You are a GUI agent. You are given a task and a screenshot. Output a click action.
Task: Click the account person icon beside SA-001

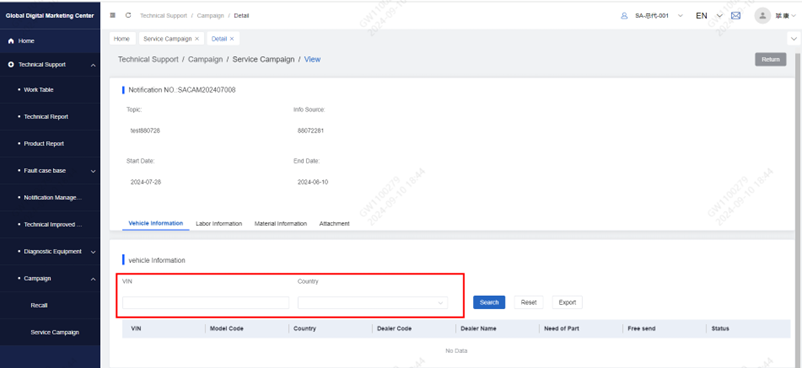coord(624,16)
